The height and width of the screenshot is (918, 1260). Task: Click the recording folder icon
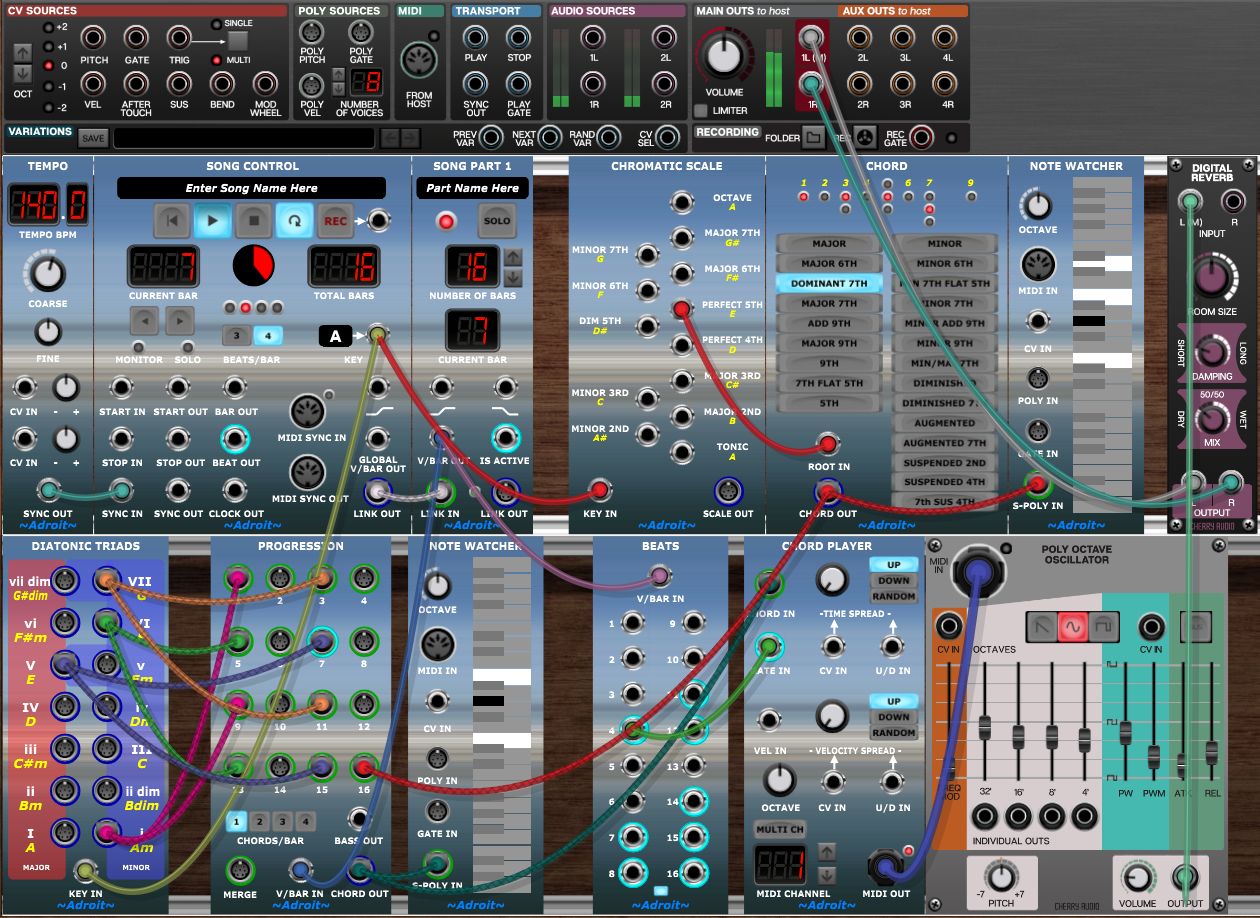tap(814, 137)
